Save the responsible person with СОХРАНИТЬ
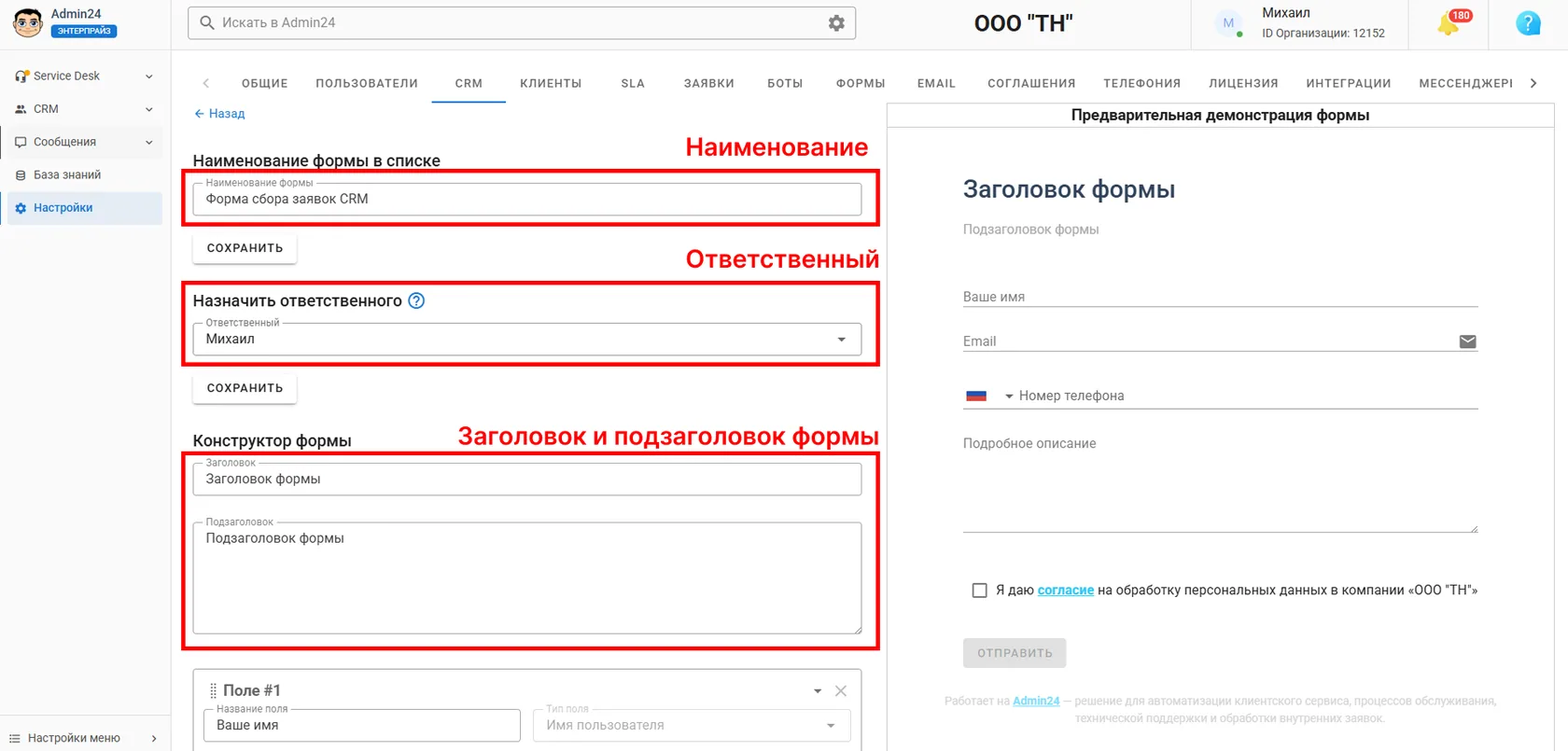This screenshot has height=751, width=1568. tap(245, 388)
